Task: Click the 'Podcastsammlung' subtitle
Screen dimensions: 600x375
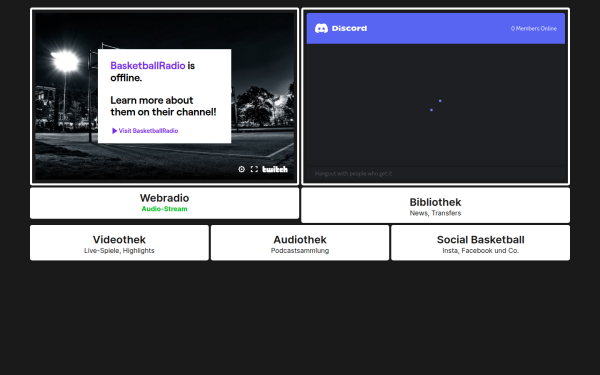Action: click(x=300, y=251)
